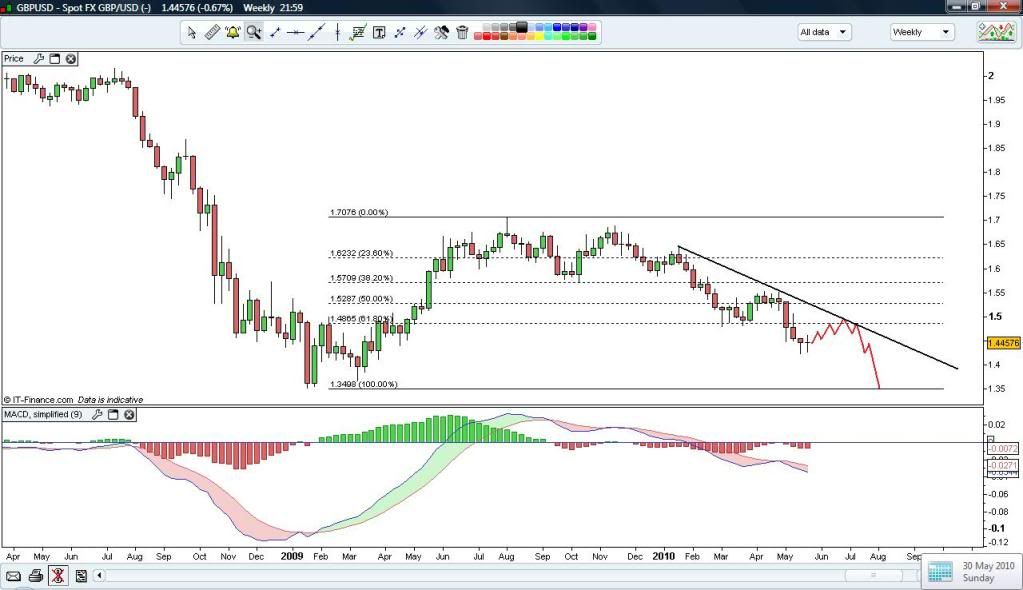Detach the MACD panel window icon
The height and width of the screenshot is (590, 1023).
114,414
